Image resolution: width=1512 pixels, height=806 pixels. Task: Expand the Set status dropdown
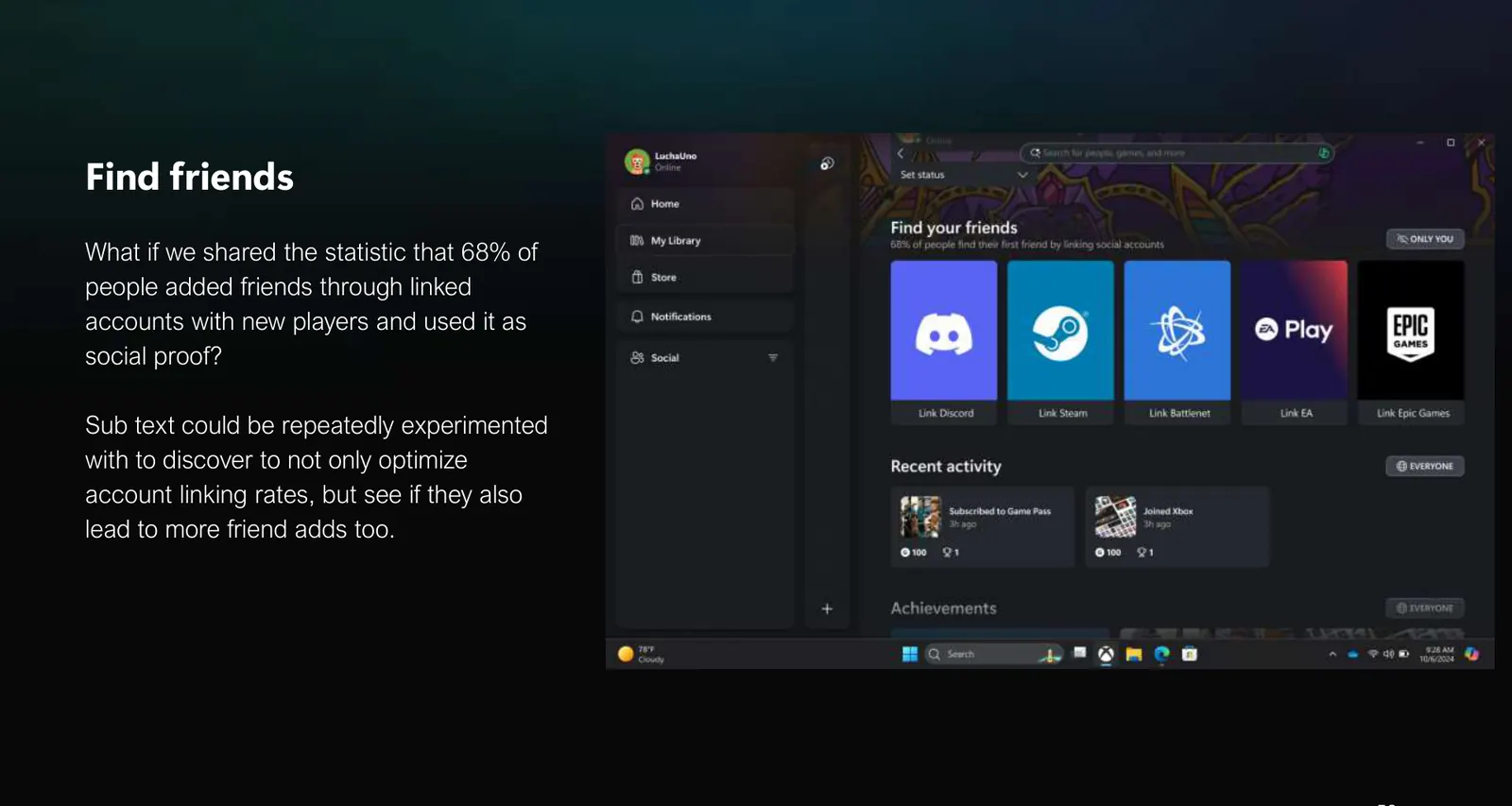pyautogui.click(x=963, y=175)
